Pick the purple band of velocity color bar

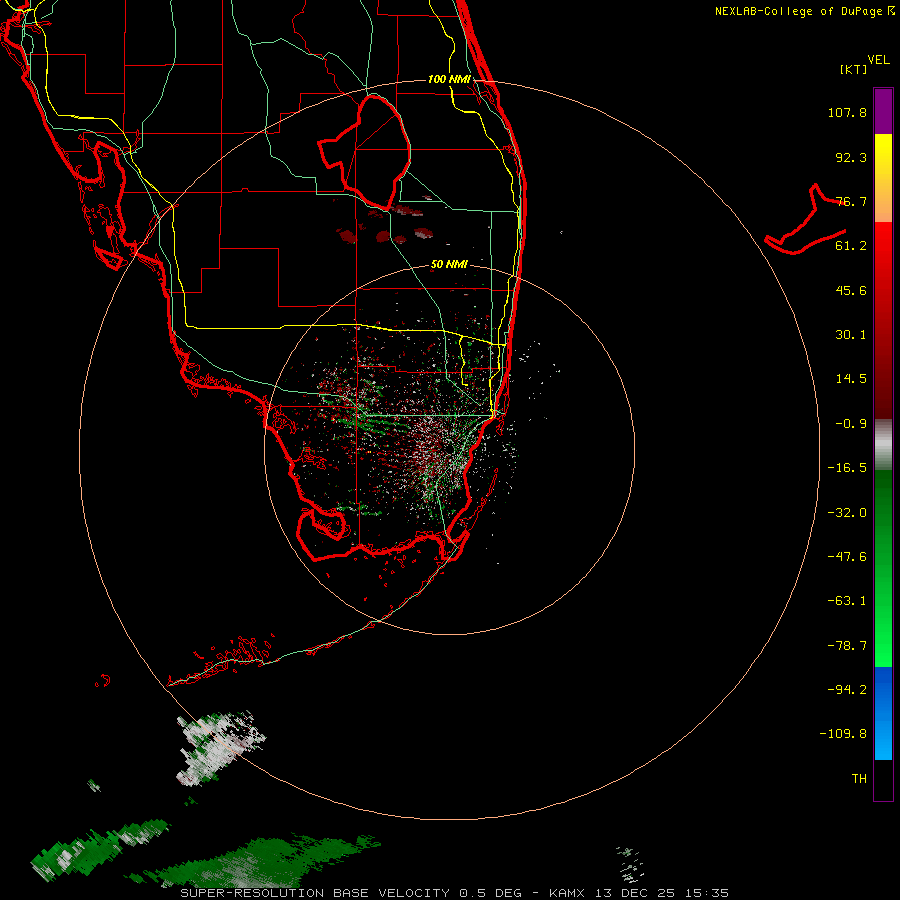(x=883, y=111)
